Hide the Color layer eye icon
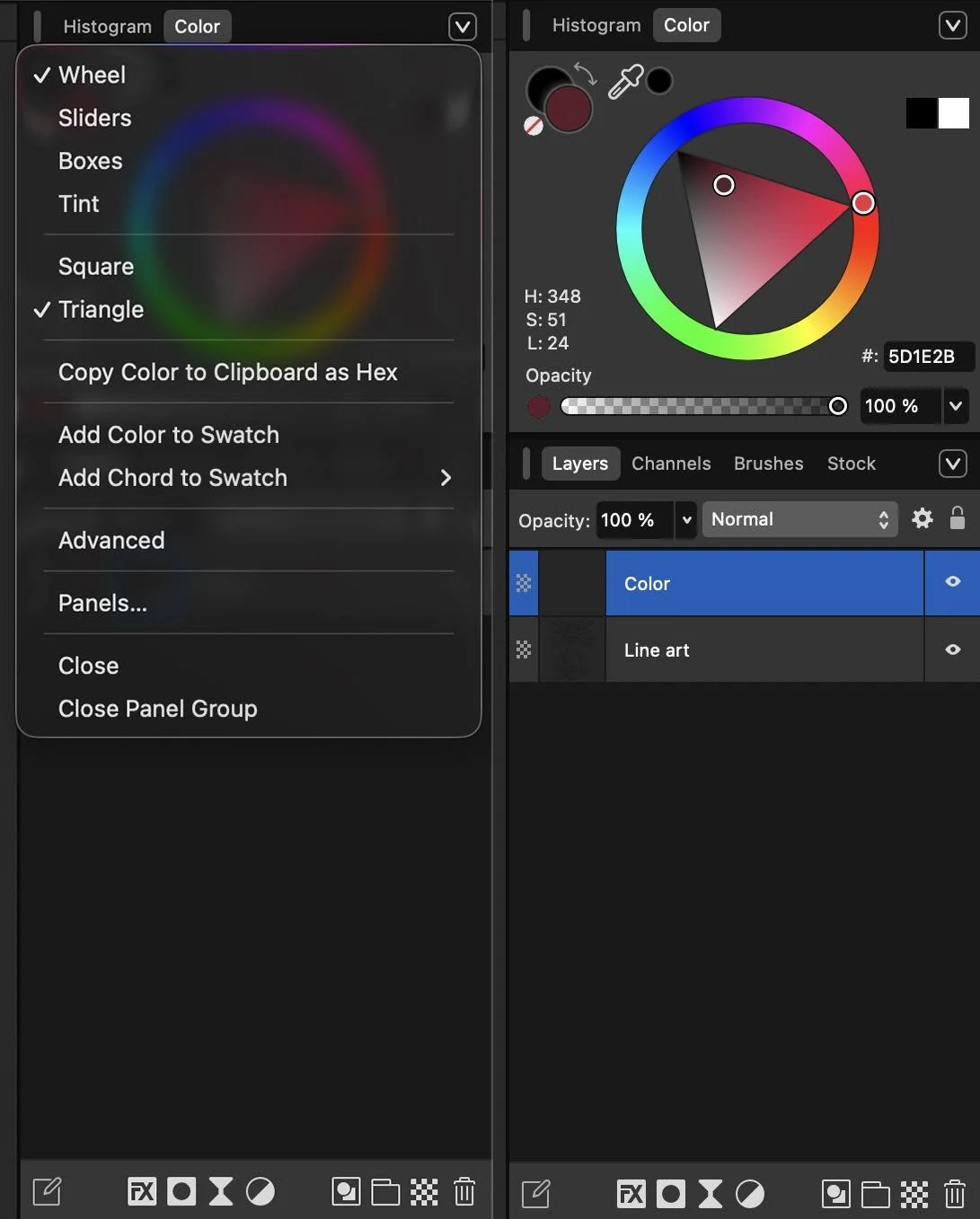Viewport: 980px width, 1219px height. point(953,582)
